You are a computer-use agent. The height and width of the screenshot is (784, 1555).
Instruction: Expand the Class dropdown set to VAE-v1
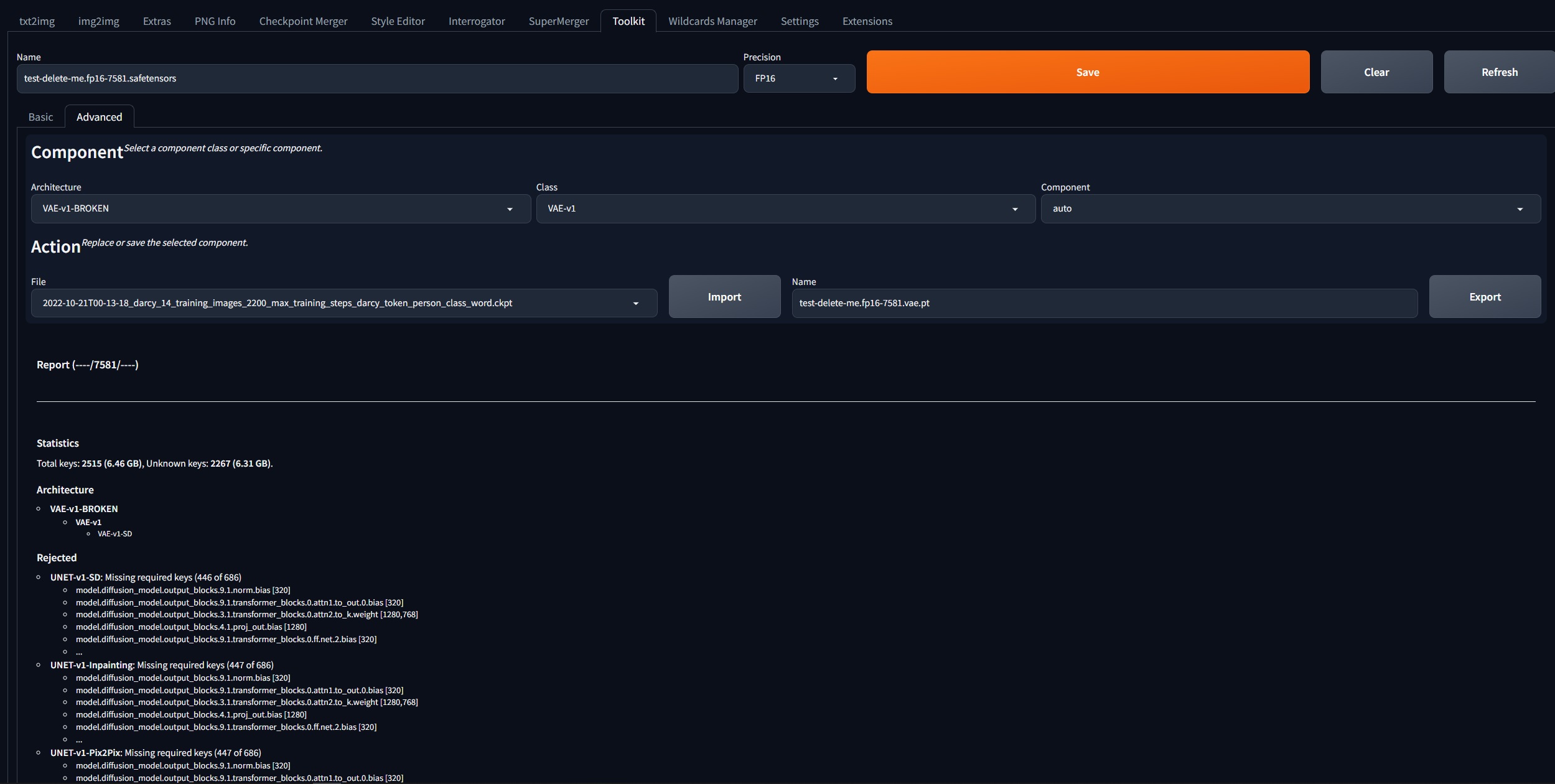tap(783, 208)
